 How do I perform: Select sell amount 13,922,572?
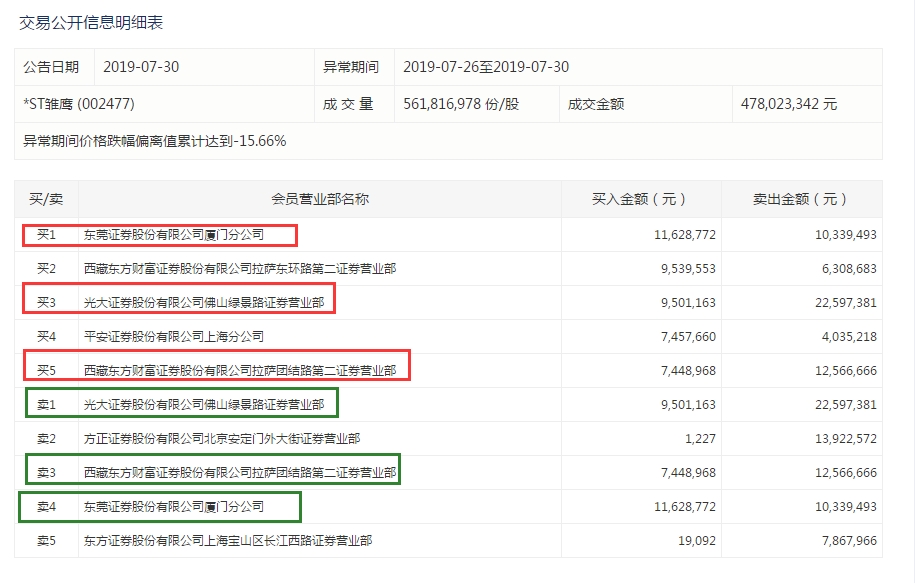[846, 438]
